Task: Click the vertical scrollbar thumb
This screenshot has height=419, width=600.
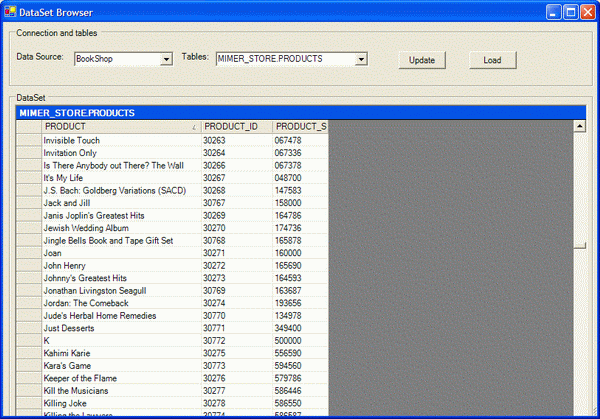Action: 579,245
